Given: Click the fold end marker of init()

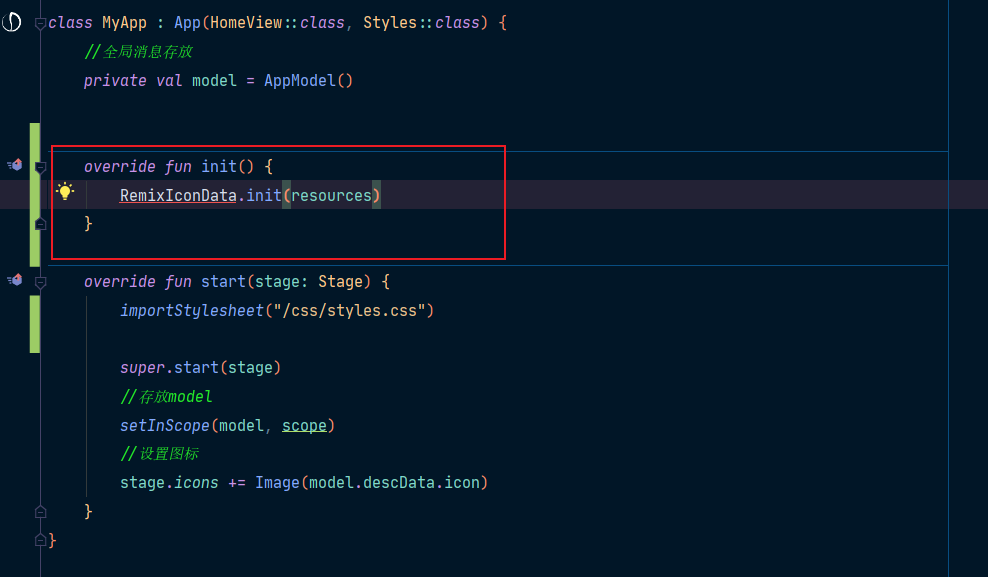Looking at the screenshot, I should [40, 223].
